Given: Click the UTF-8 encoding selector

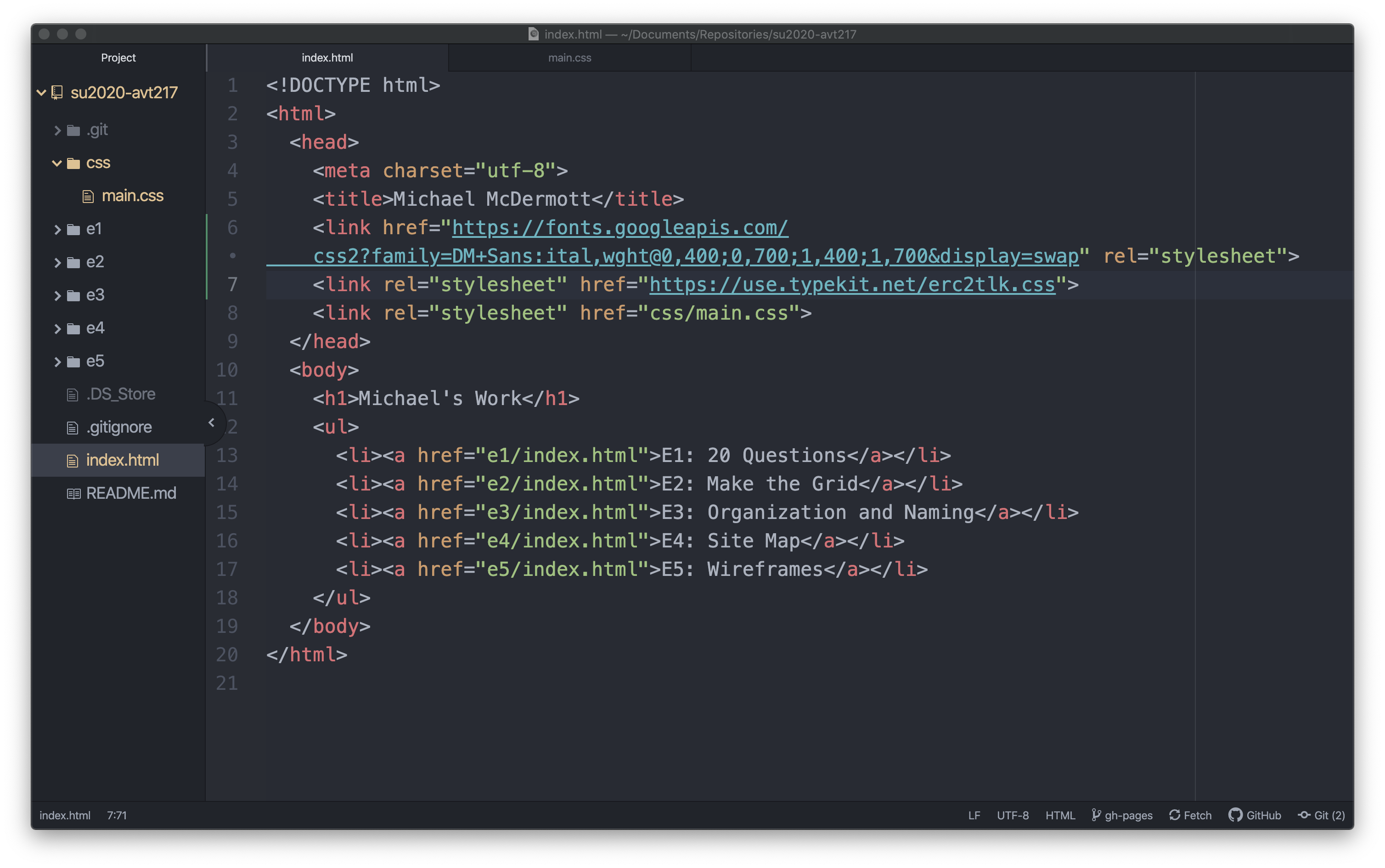Looking at the screenshot, I should [1013, 815].
